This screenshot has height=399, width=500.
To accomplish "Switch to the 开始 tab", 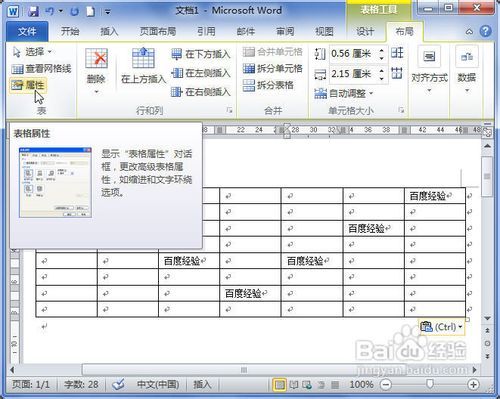I will coord(70,31).
